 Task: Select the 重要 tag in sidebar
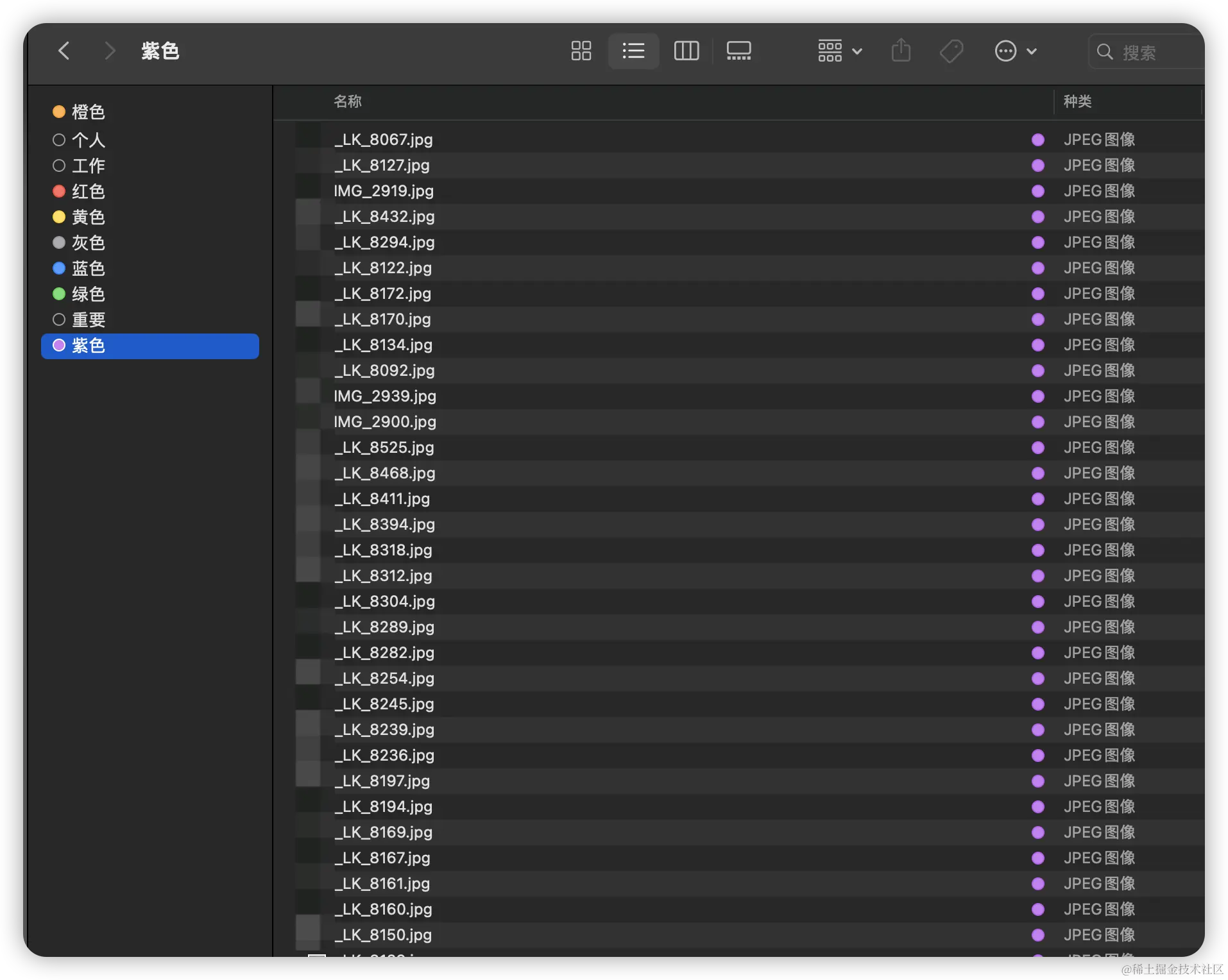pyautogui.click(x=150, y=319)
